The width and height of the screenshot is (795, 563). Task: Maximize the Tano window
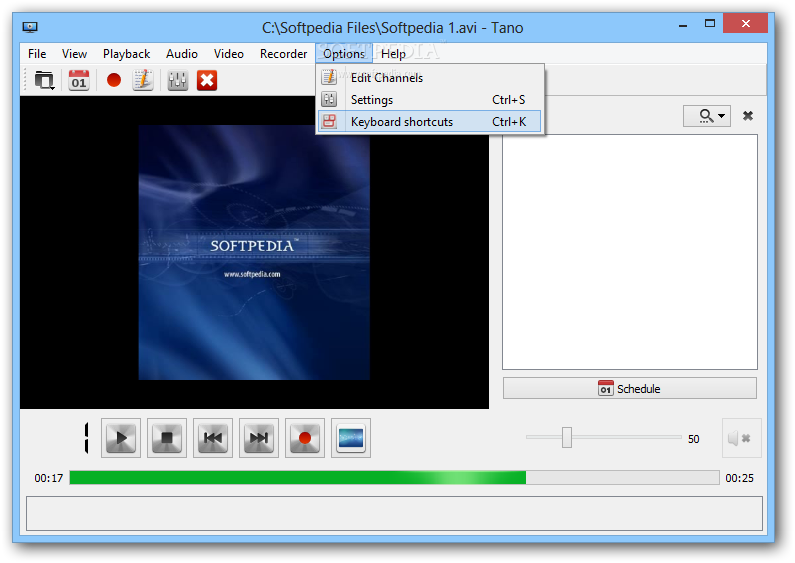click(x=710, y=24)
